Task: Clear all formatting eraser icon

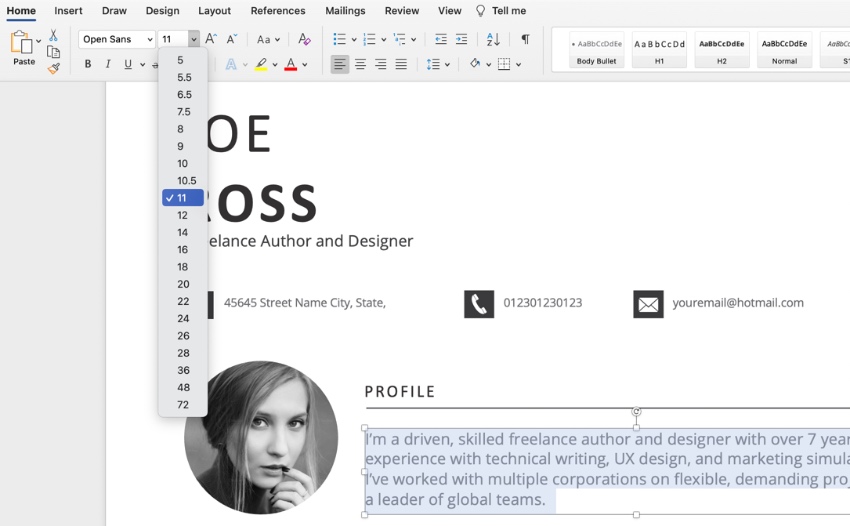Action: [304, 39]
